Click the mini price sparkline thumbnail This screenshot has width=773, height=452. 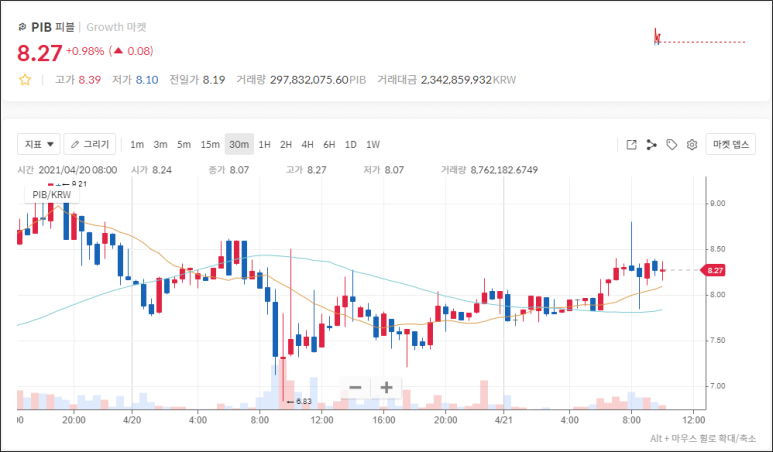(x=699, y=38)
